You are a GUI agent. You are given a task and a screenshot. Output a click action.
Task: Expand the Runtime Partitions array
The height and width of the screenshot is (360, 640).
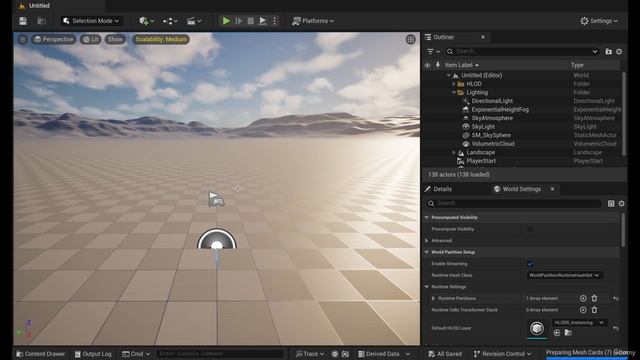tap(433, 298)
